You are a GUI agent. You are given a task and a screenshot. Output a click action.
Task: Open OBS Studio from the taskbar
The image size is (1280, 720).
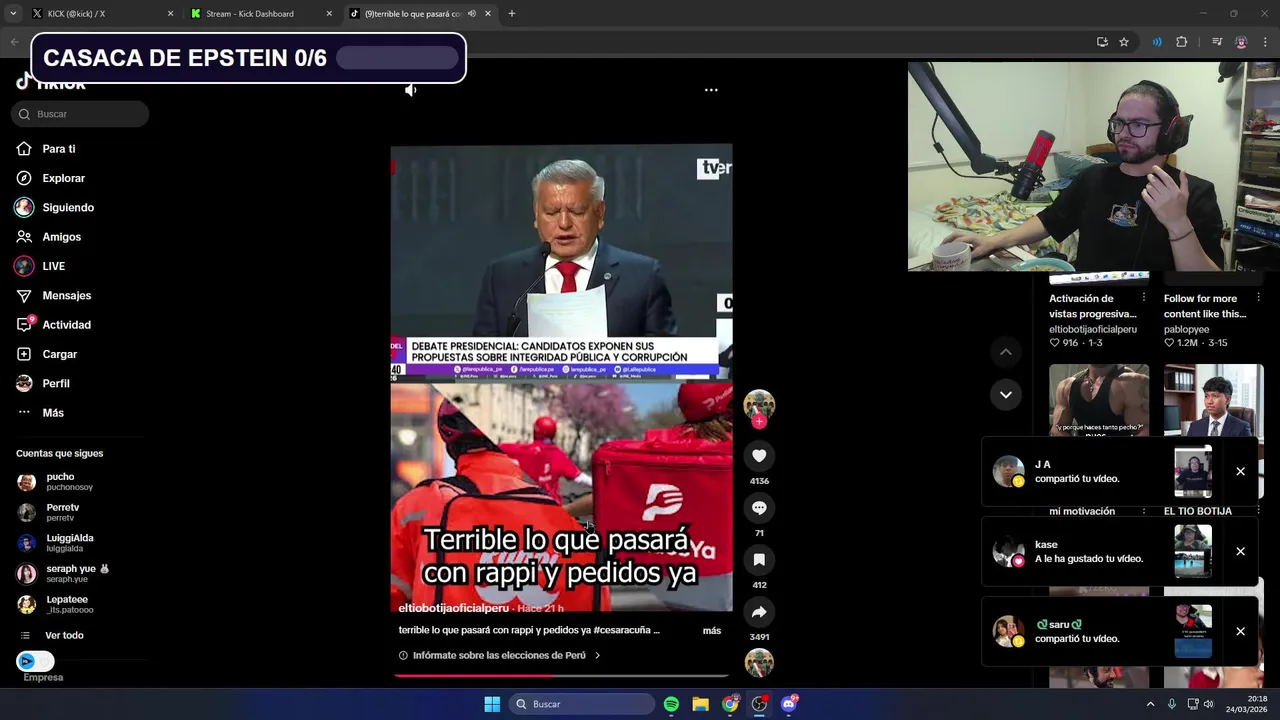[x=759, y=704]
